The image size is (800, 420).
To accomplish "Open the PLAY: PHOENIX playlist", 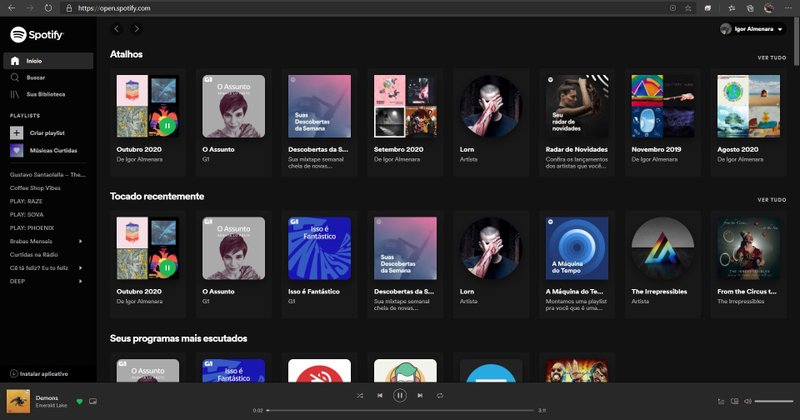I will [x=32, y=228].
